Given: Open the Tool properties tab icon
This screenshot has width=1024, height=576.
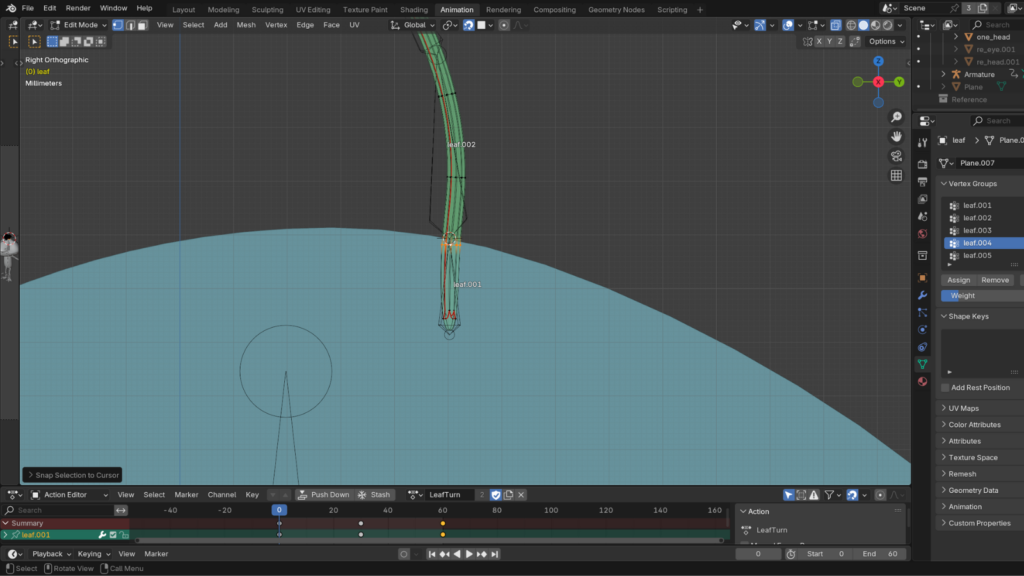Looking at the screenshot, I should click(x=922, y=142).
